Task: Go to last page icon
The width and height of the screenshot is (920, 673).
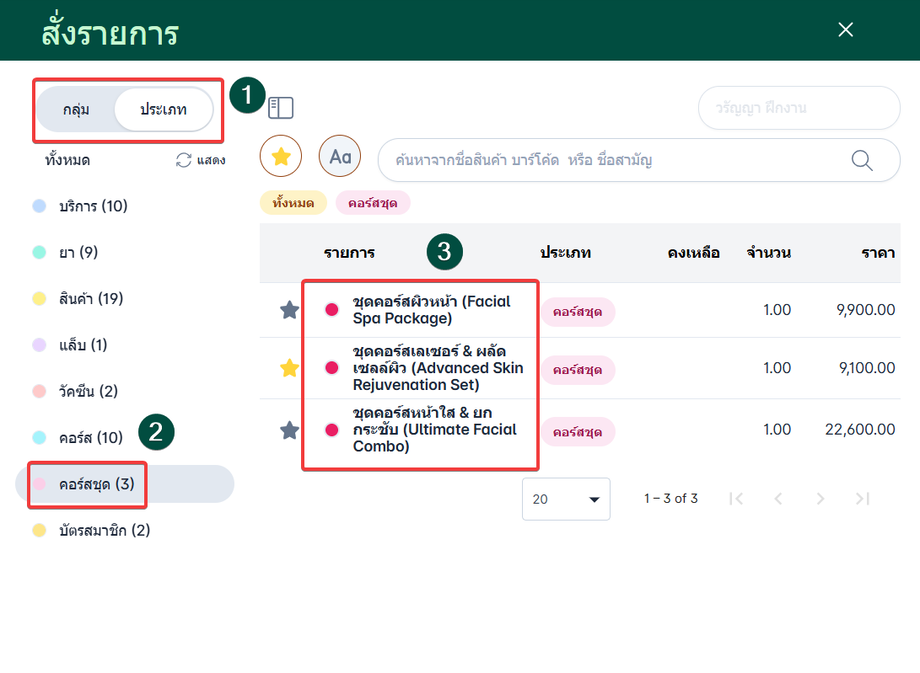Action: (x=862, y=499)
